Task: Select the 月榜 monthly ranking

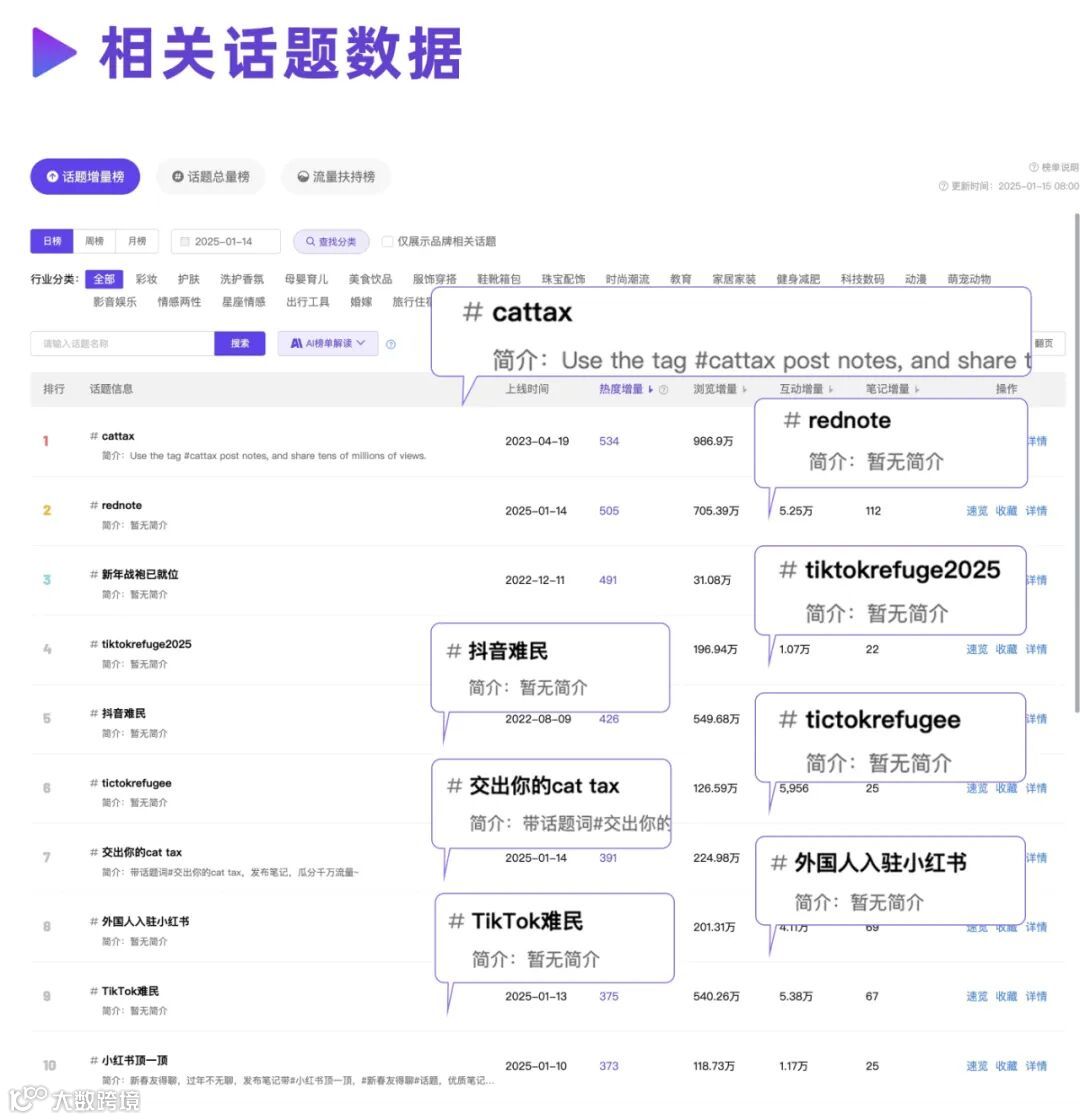Action: tap(137, 241)
